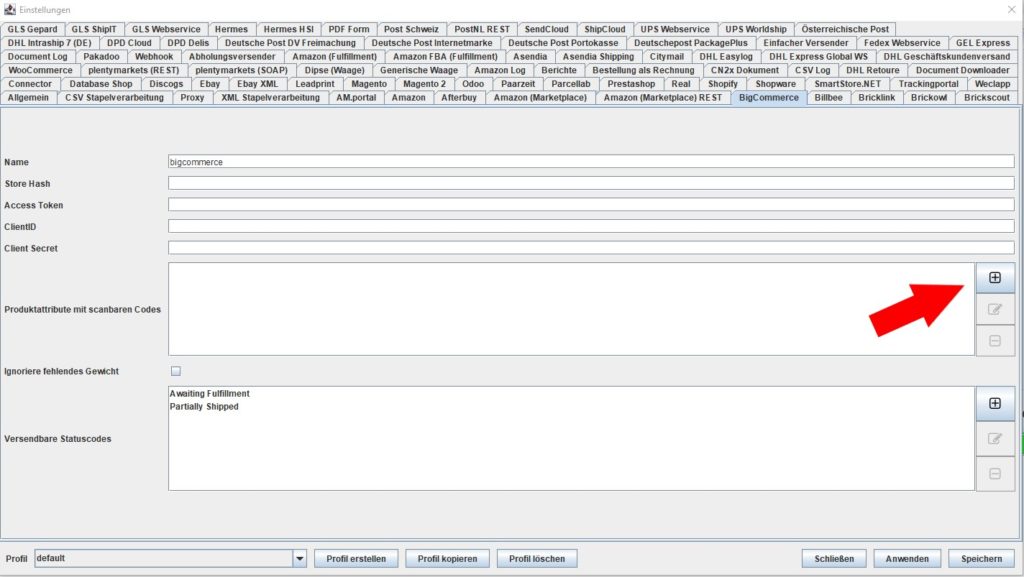Open the Document Log tab
The width and height of the screenshot is (1024, 577).
[37, 57]
